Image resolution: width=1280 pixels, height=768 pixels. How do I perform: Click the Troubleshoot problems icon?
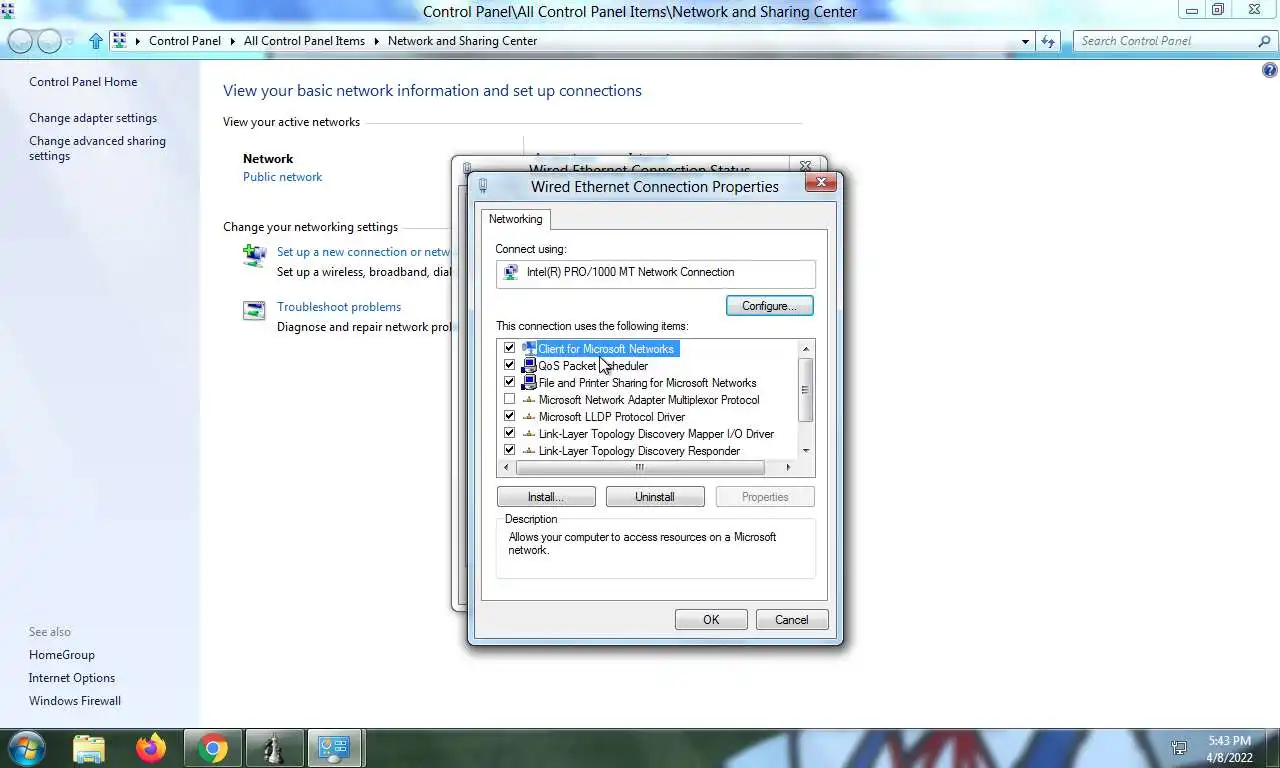tap(255, 311)
